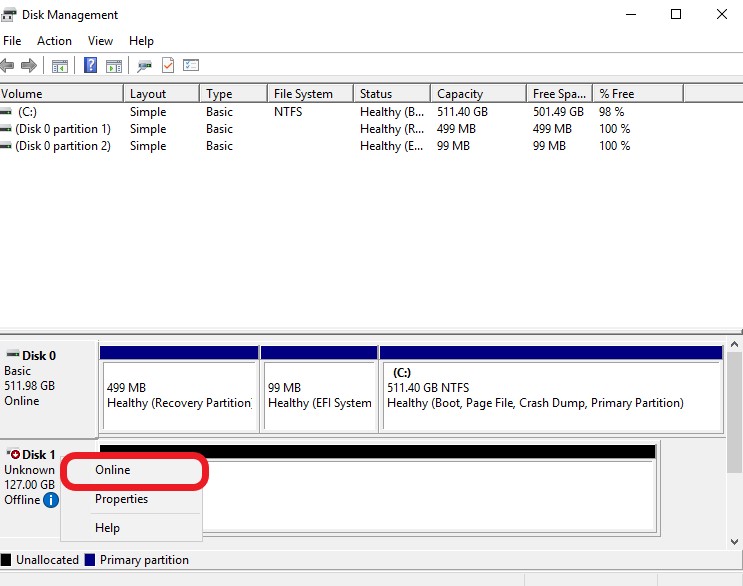Open Help via blue question mark icon
The image size is (743, 586).
[91, 66]
